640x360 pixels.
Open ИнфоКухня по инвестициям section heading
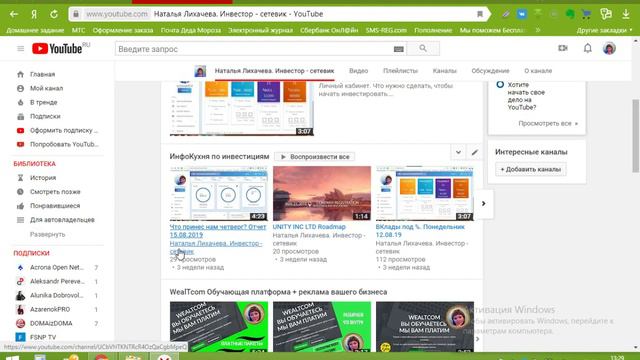pos(219,156)
